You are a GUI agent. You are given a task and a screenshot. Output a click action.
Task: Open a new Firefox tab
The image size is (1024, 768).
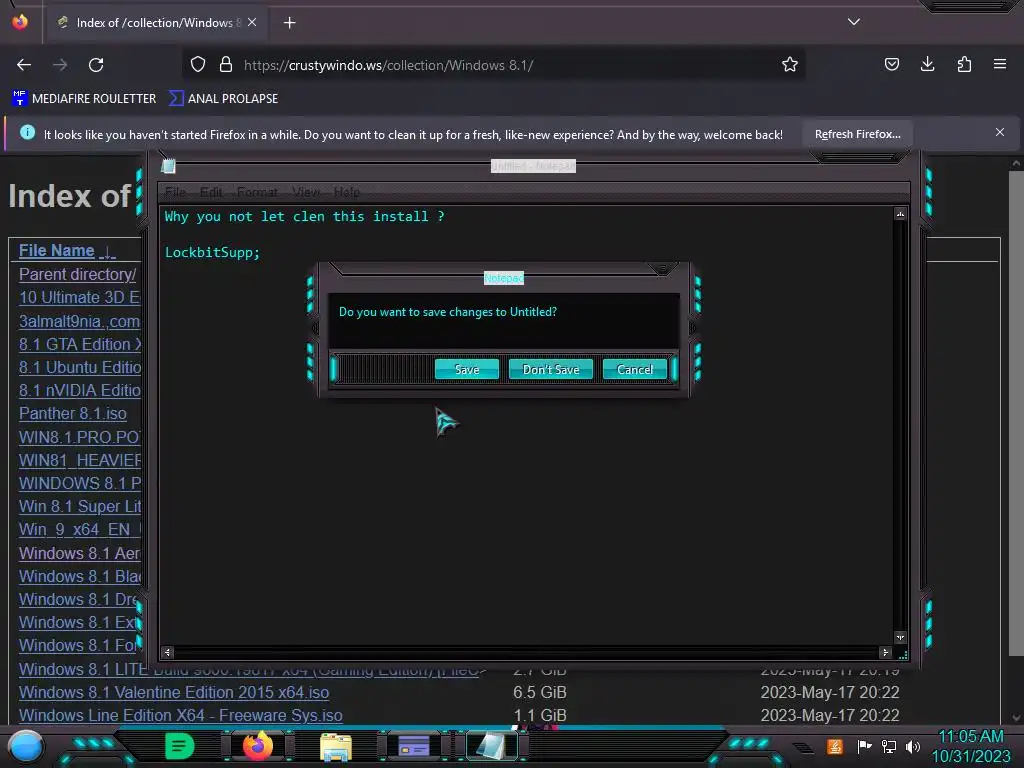pos(289,23)
